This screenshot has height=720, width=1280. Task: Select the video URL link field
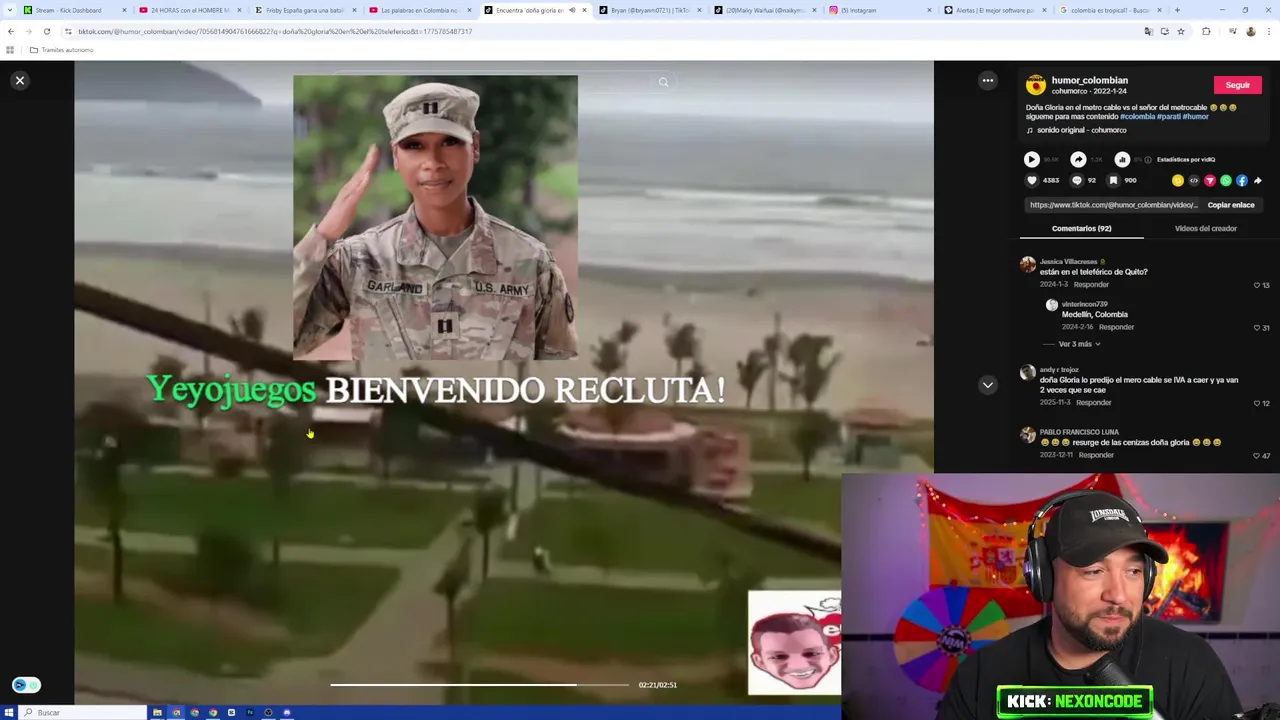pos(1113,205)
